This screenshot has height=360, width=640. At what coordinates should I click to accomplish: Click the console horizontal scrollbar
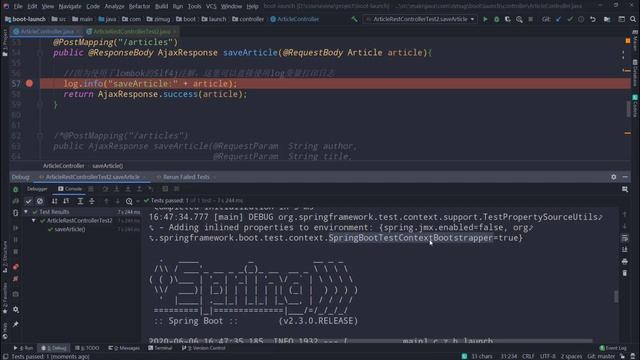tap(370, 341)
